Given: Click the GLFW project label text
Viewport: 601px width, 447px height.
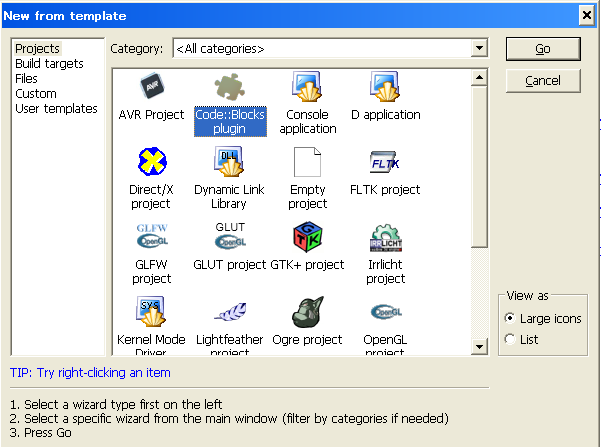Looking at the screenshot, I should coord(151,271).
